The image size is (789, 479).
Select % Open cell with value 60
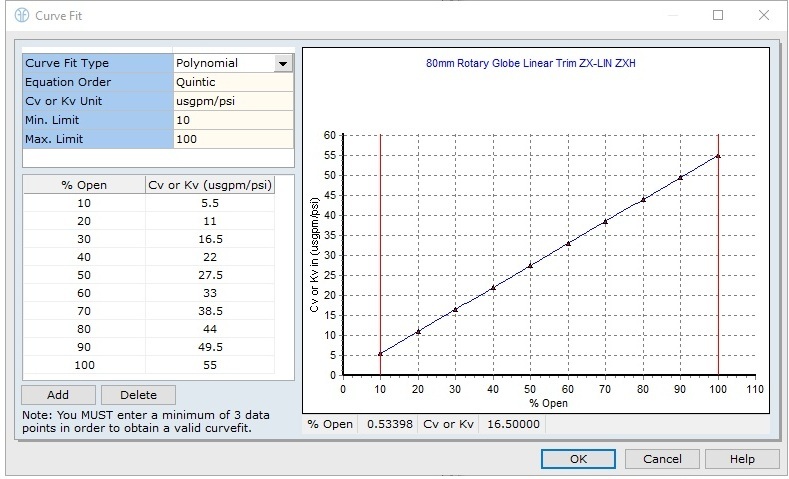click(84, 293)
